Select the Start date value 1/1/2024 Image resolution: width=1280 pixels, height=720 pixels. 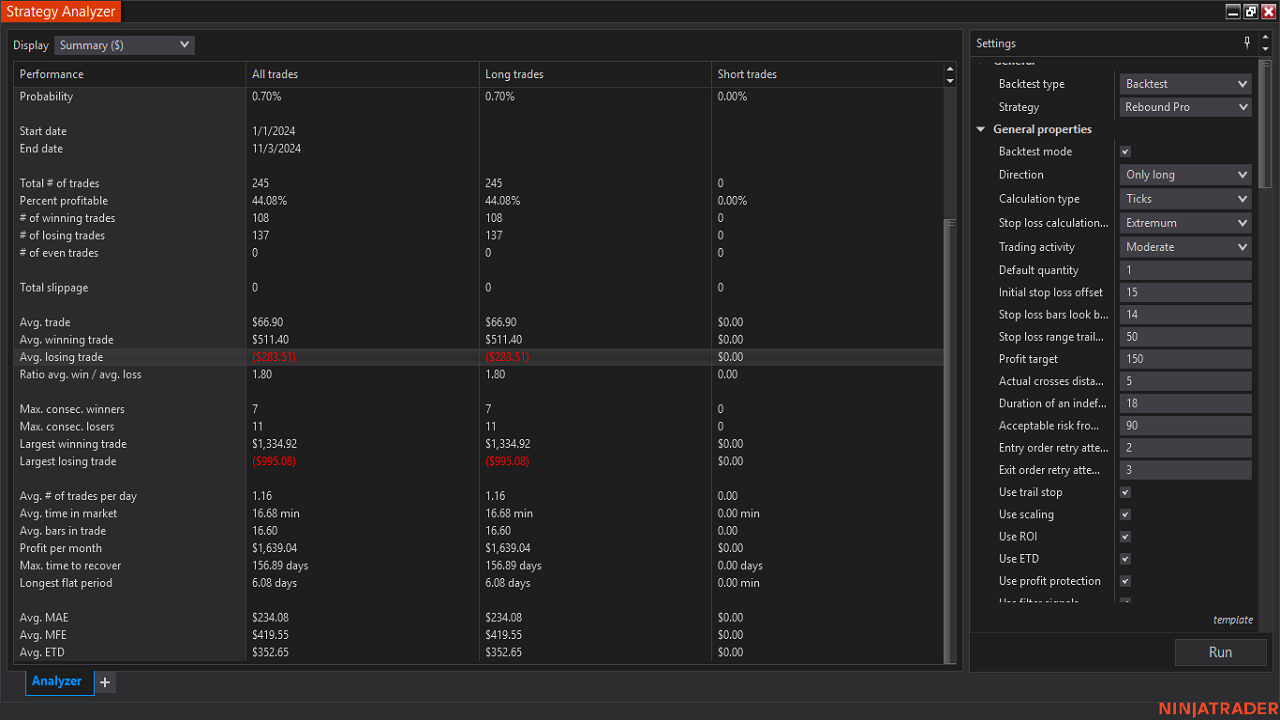point(274,131)
